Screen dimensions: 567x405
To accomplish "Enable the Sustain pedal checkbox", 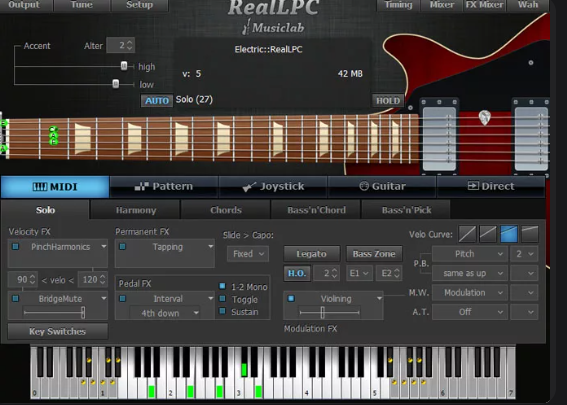I will [x=222, y=311].
